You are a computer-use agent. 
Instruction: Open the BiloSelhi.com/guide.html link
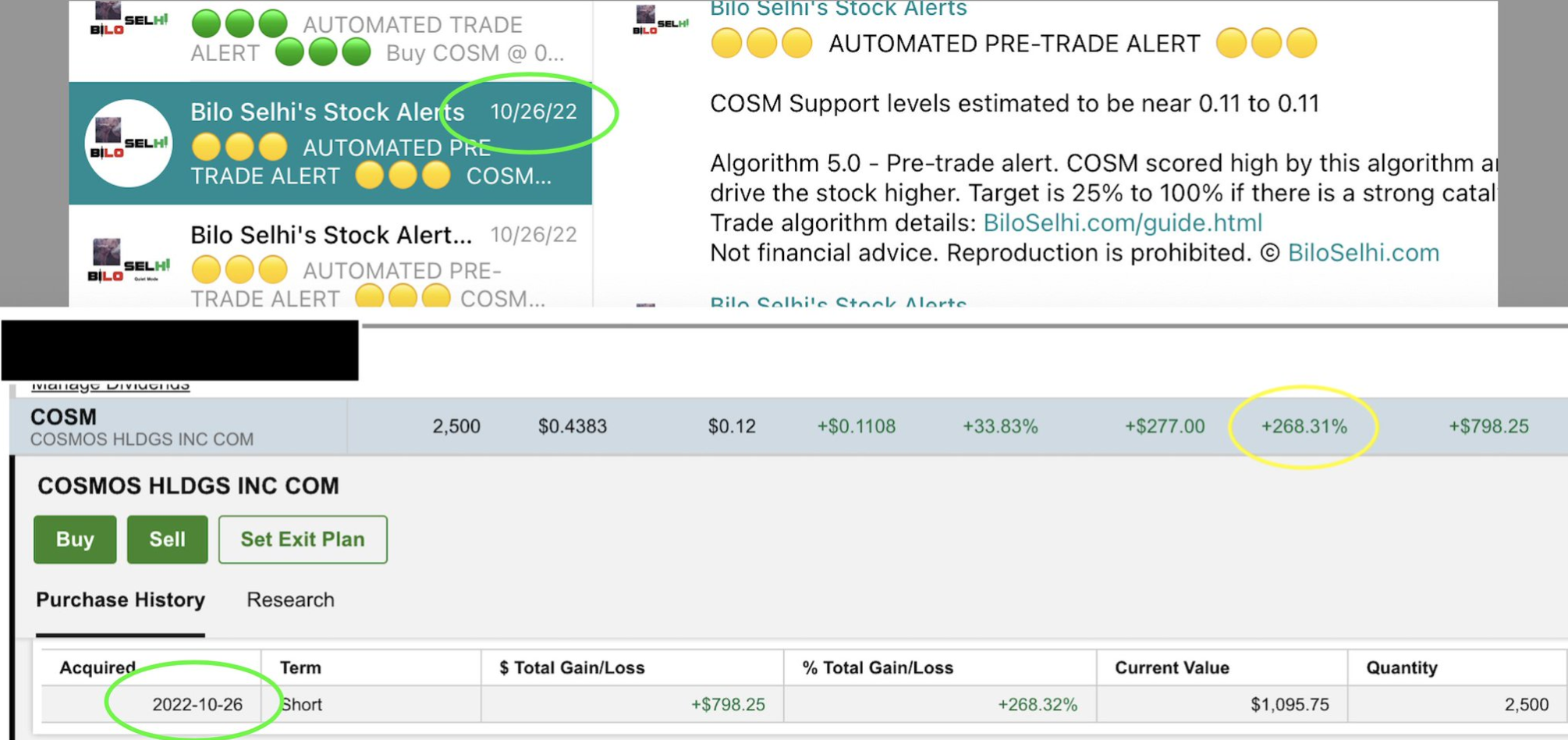point(1122,223)
